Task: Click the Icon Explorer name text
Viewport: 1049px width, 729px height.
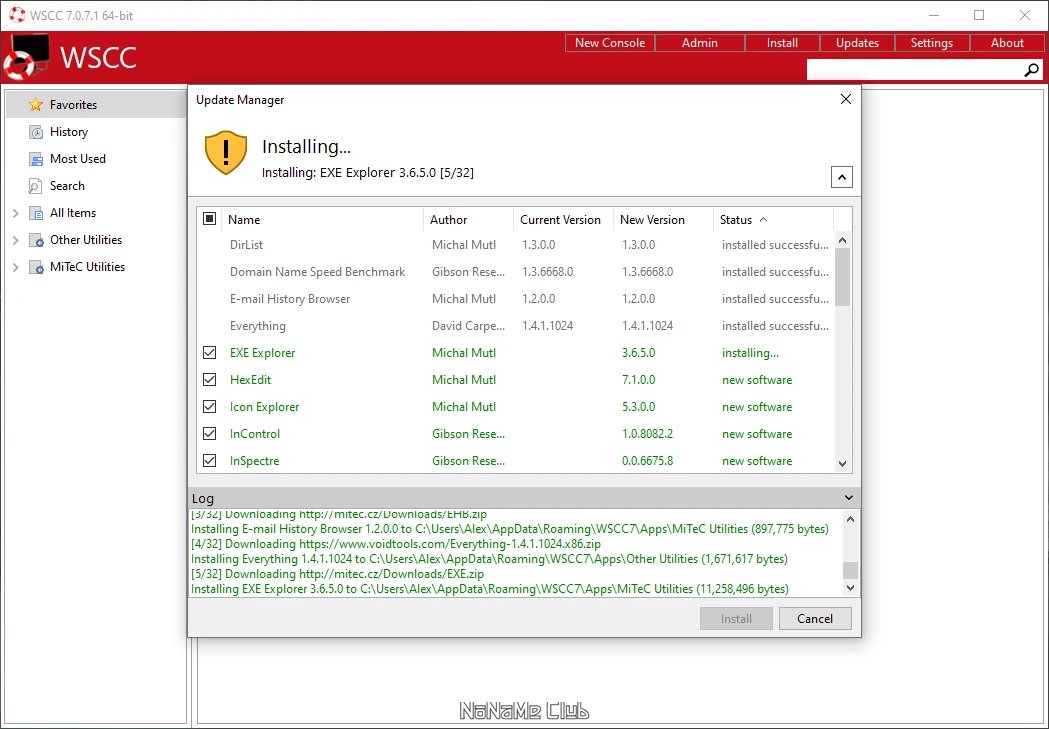Action: tap(264, 407)
